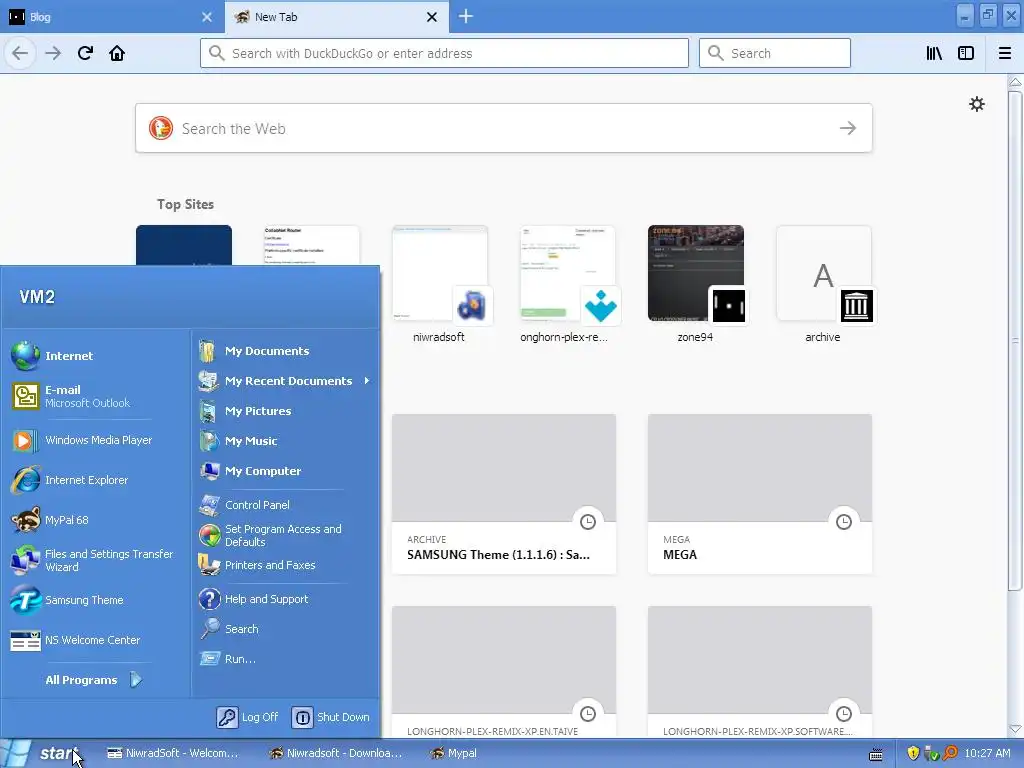Open Printers and Faxes
The width and height of the screenshot is (1024, 768).
(285, 565)
